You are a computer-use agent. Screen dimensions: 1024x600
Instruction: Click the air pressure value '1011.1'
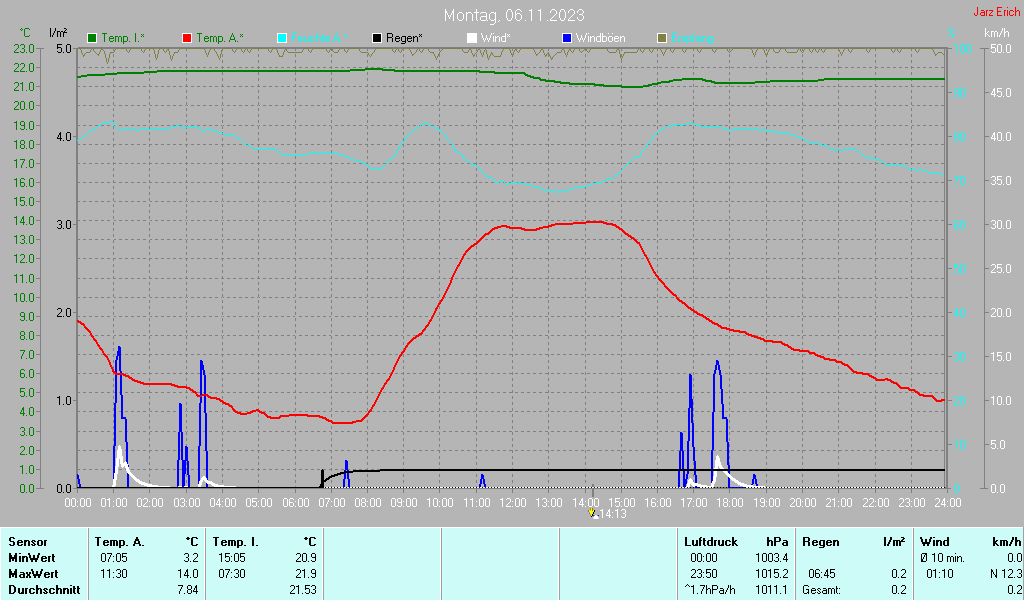772,590
